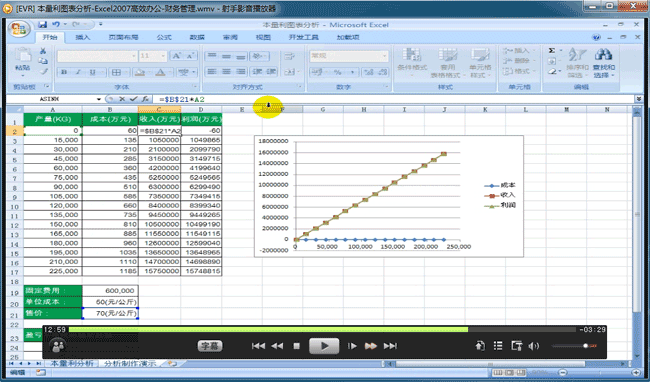This screenshot has height=382, width=650.
Task: Confirm the formula with the check mark icon
Action: coord(133,99)
